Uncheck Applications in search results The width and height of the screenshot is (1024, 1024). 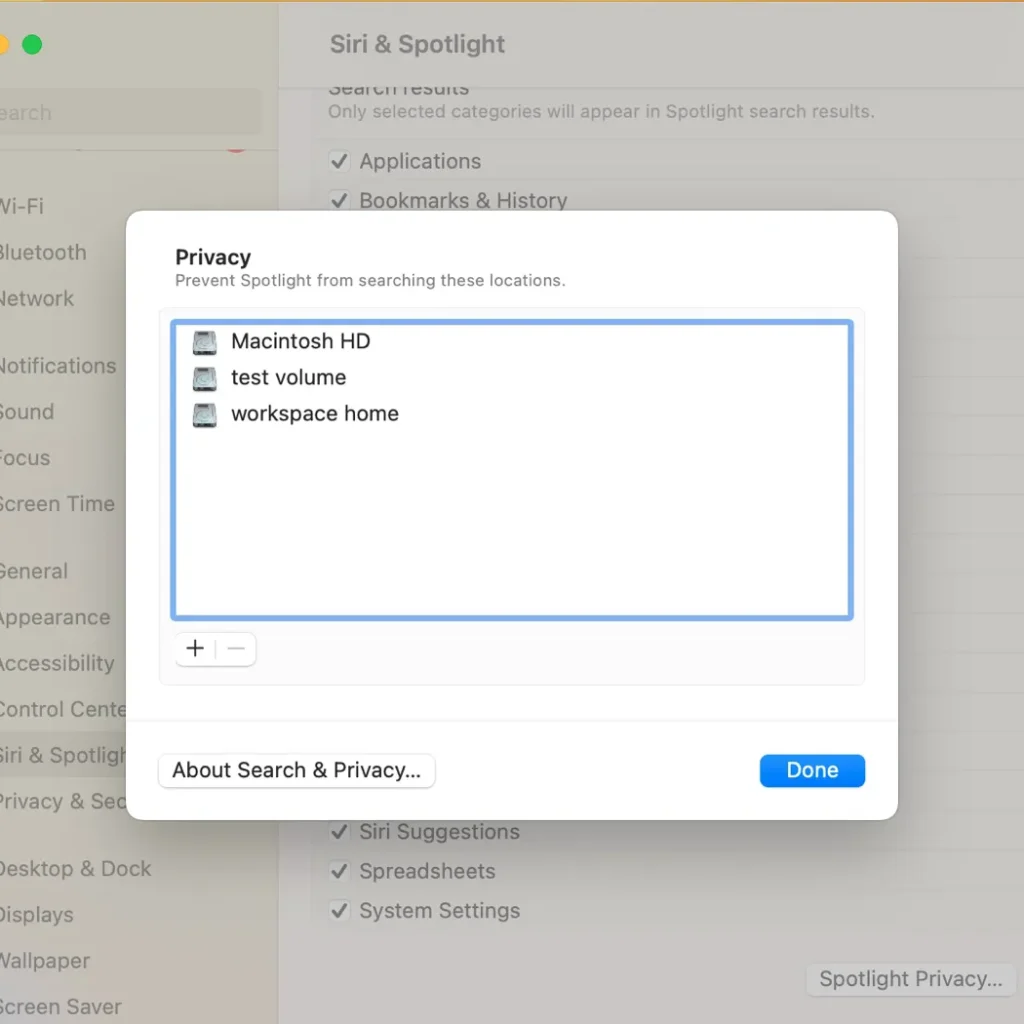coord(339,161)
